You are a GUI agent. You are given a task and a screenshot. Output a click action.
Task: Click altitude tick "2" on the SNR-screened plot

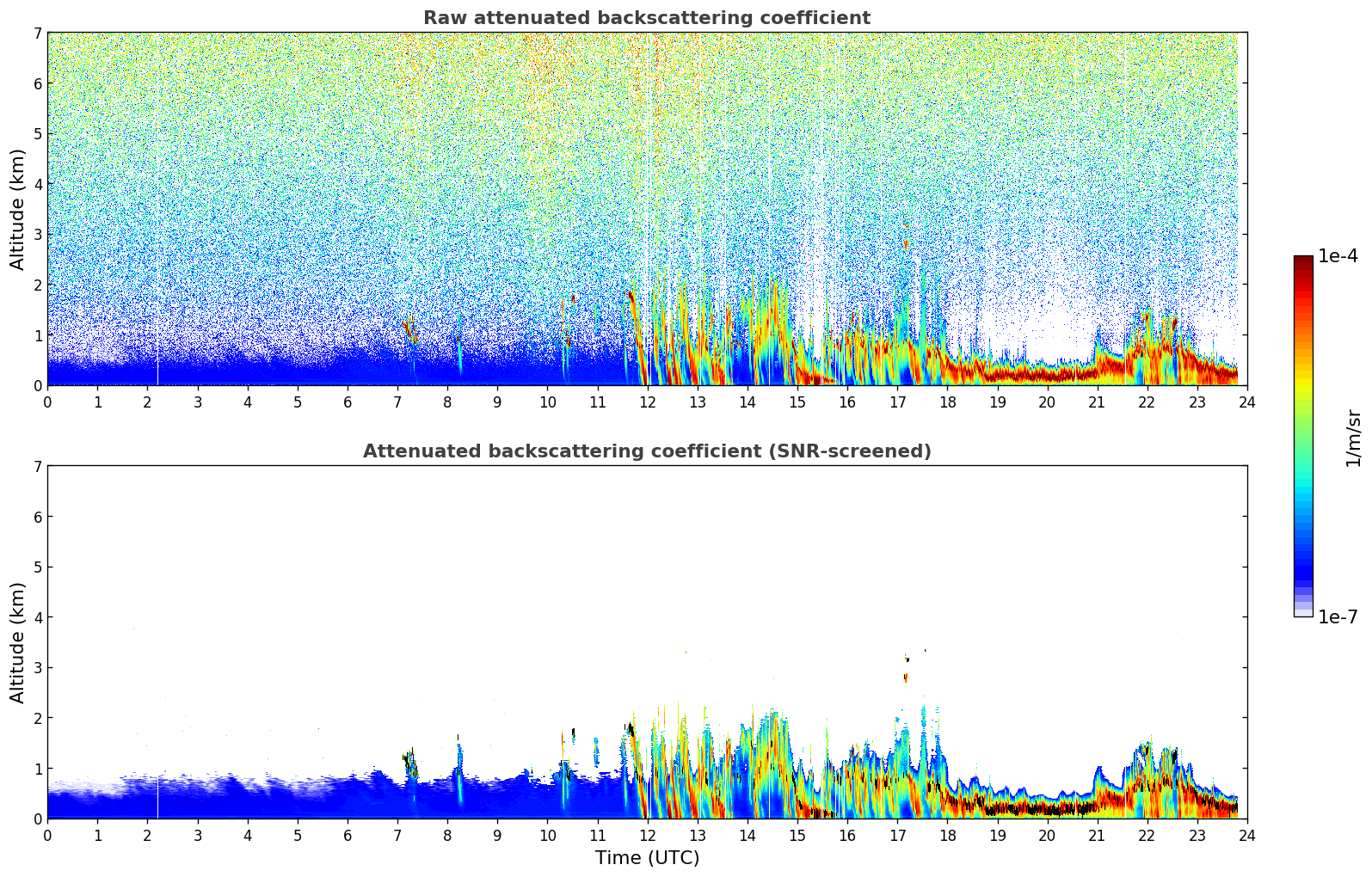point(38,718)
